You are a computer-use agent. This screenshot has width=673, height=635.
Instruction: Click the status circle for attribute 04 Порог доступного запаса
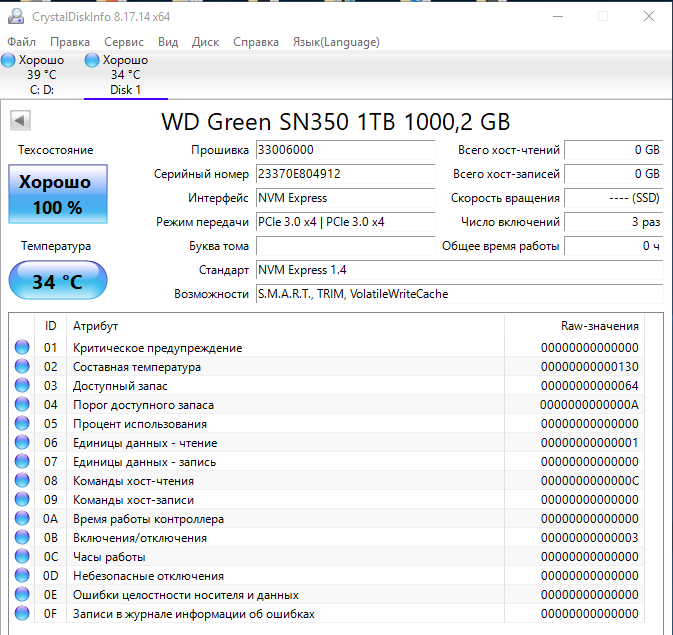pos(22,404)
